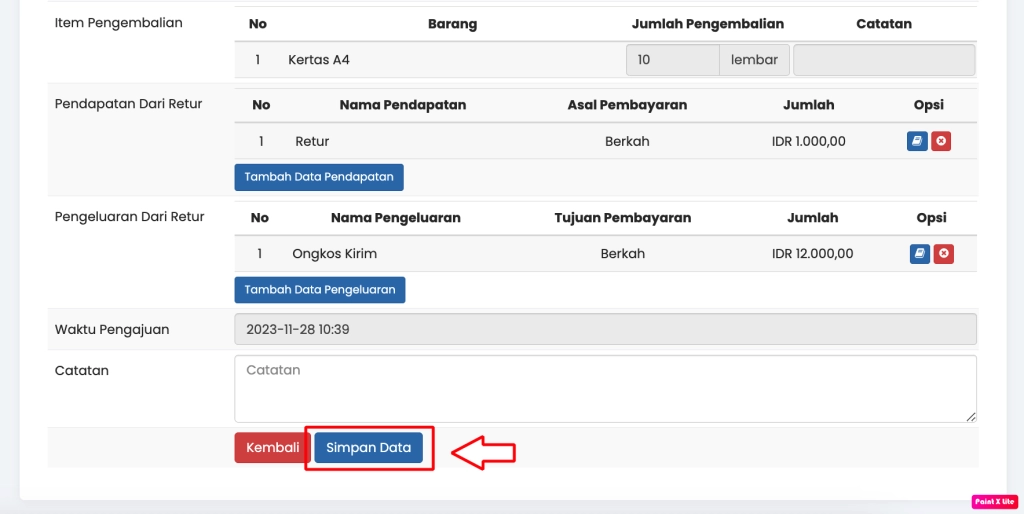1024x514 pixels.
Task: Save the form with Simpan Data
Action: (368, 448)
